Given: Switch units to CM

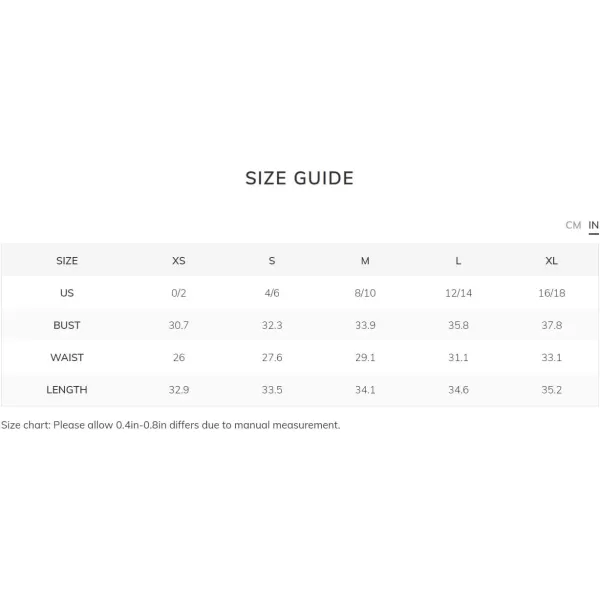Looking at the screenshot, I should (x=573, y=225).
